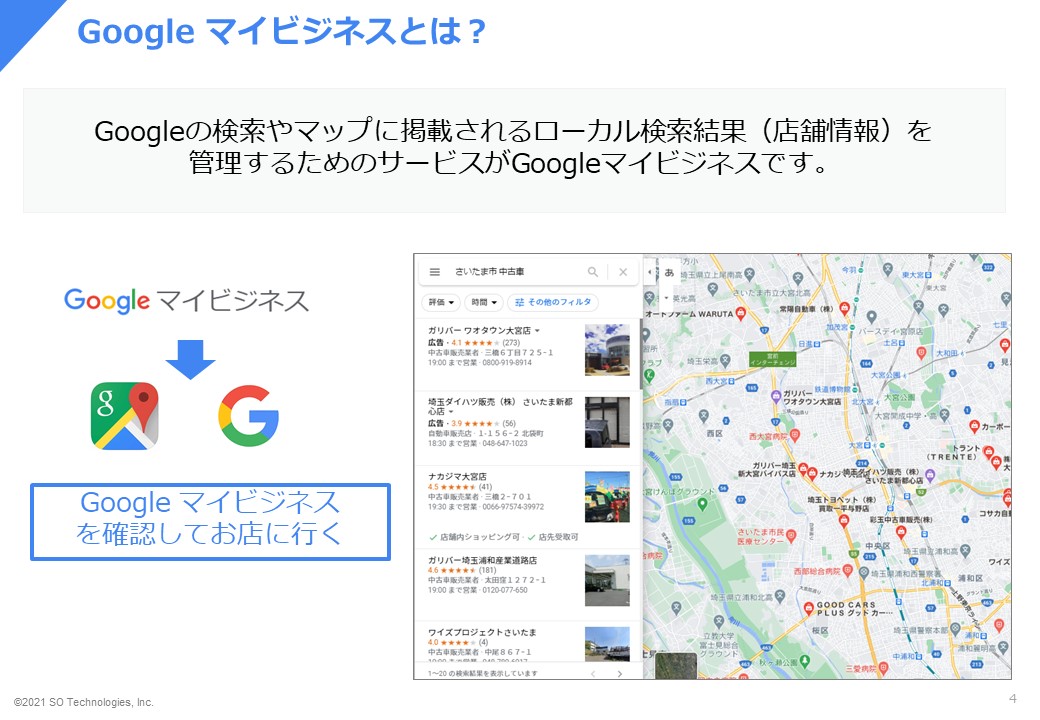Click the オートファーム WARUTA map pin
The image size is (1040, 720).
(741, 313)
